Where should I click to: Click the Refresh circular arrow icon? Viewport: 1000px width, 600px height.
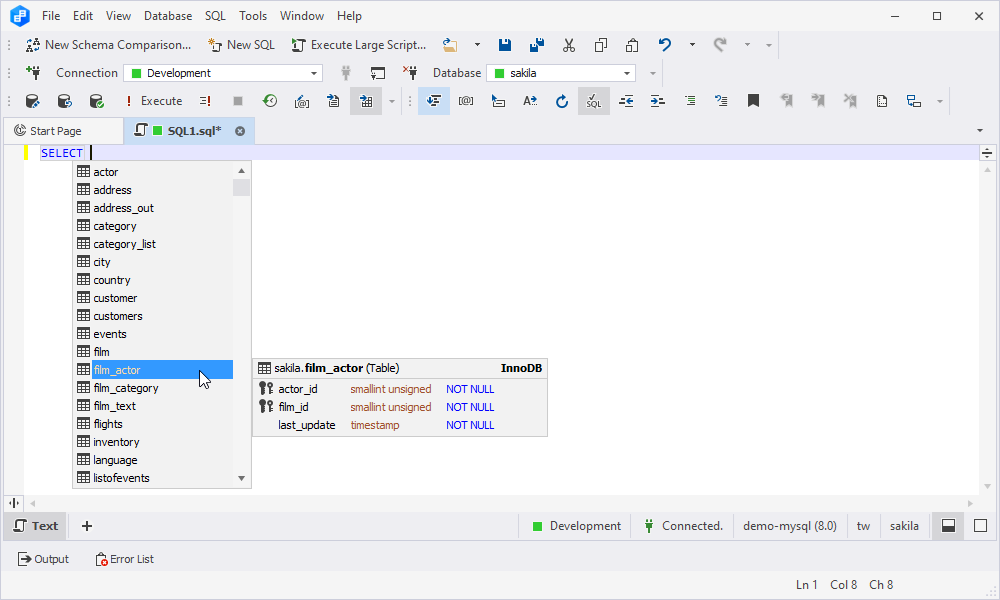(562, 101)
